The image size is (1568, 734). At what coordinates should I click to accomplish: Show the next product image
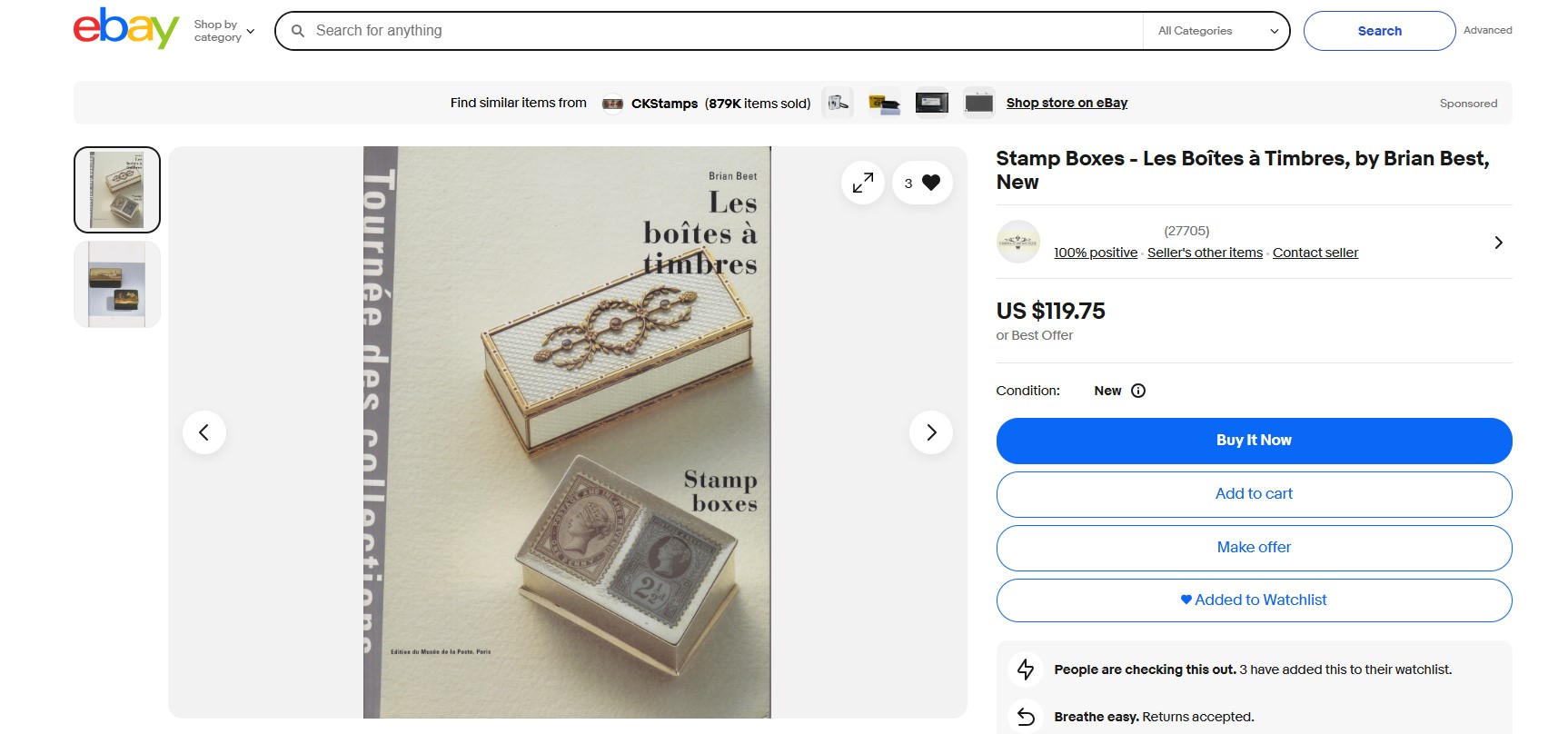click(930, 432)
